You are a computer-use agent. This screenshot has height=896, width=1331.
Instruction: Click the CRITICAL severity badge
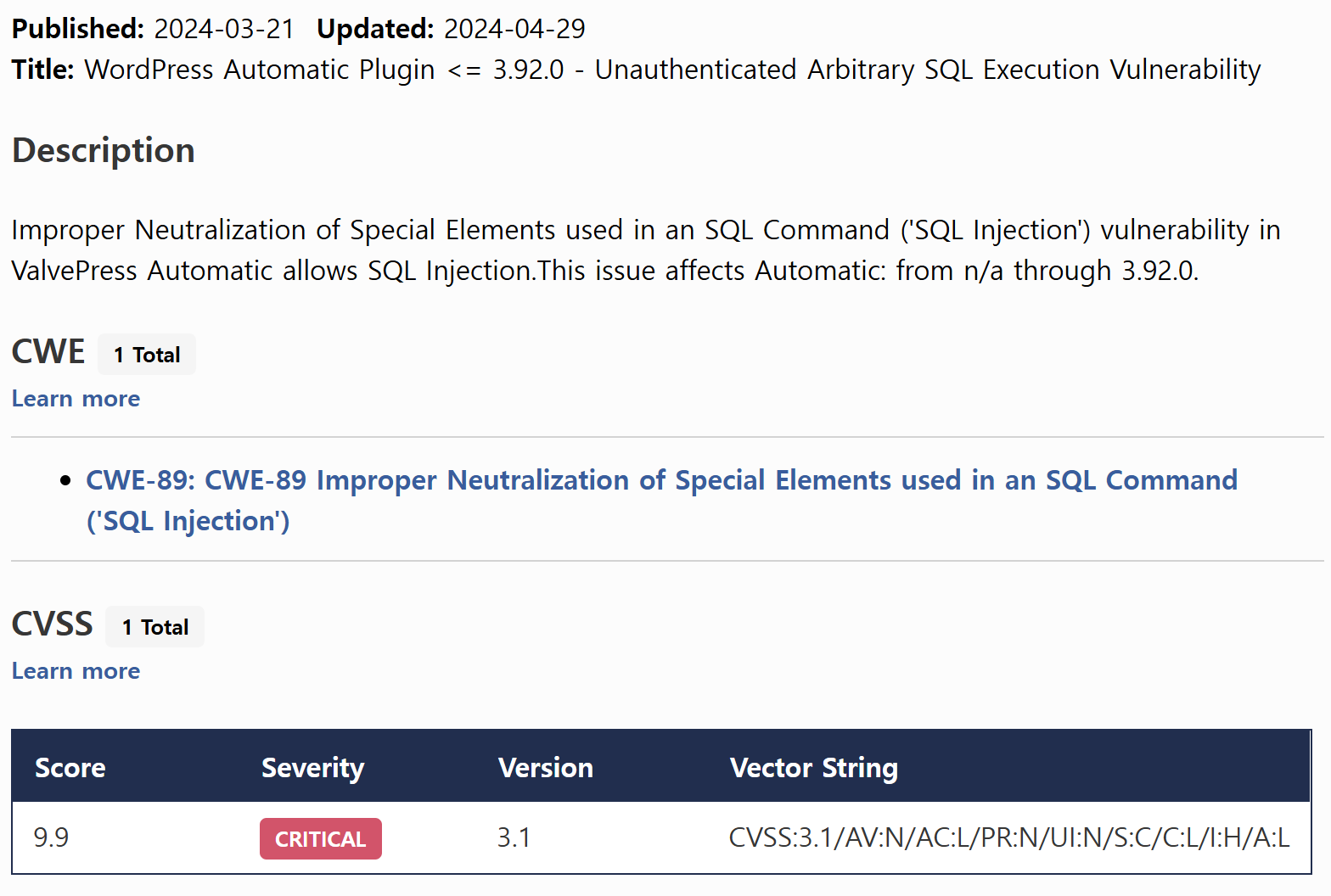coord(321,838)
